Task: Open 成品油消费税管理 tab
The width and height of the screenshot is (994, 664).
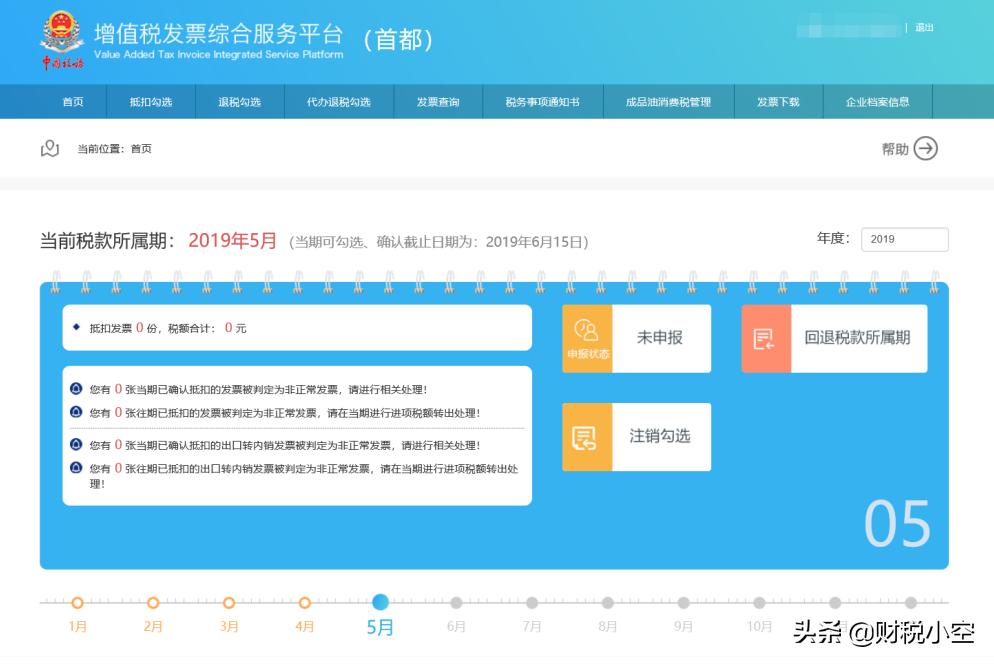Action: [x=669, y=102]
